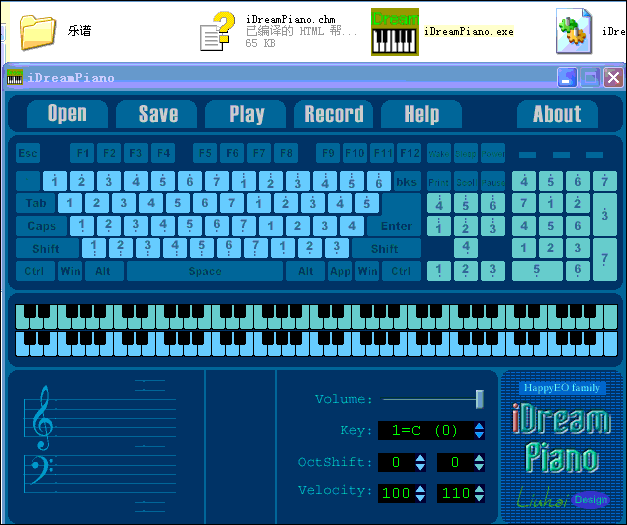Start playback with the Play button
Image resolution: width=627 pixels, height=525 pixels.
(246, 114)
